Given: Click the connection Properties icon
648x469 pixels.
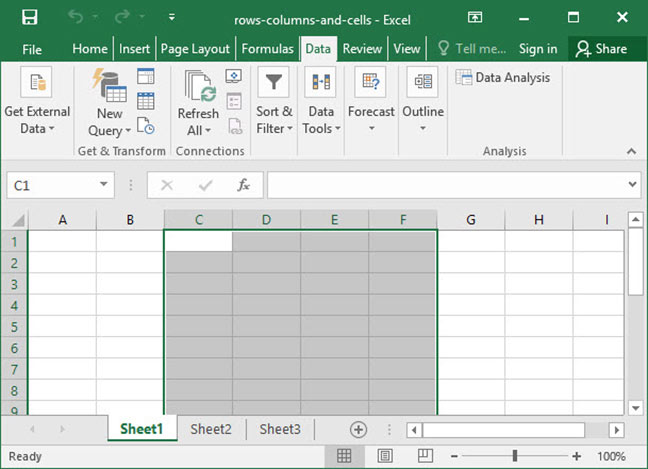Looking at the screenshot, I should pyautogui.click(x=234, y=101).
